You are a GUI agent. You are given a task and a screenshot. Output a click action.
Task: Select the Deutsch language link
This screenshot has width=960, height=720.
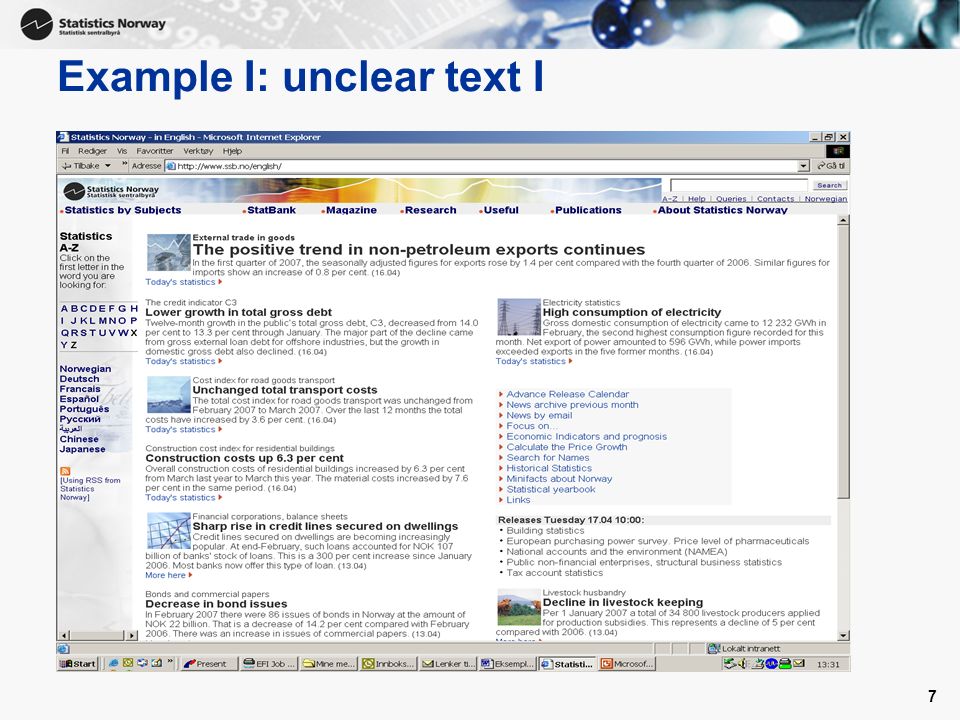80,379
